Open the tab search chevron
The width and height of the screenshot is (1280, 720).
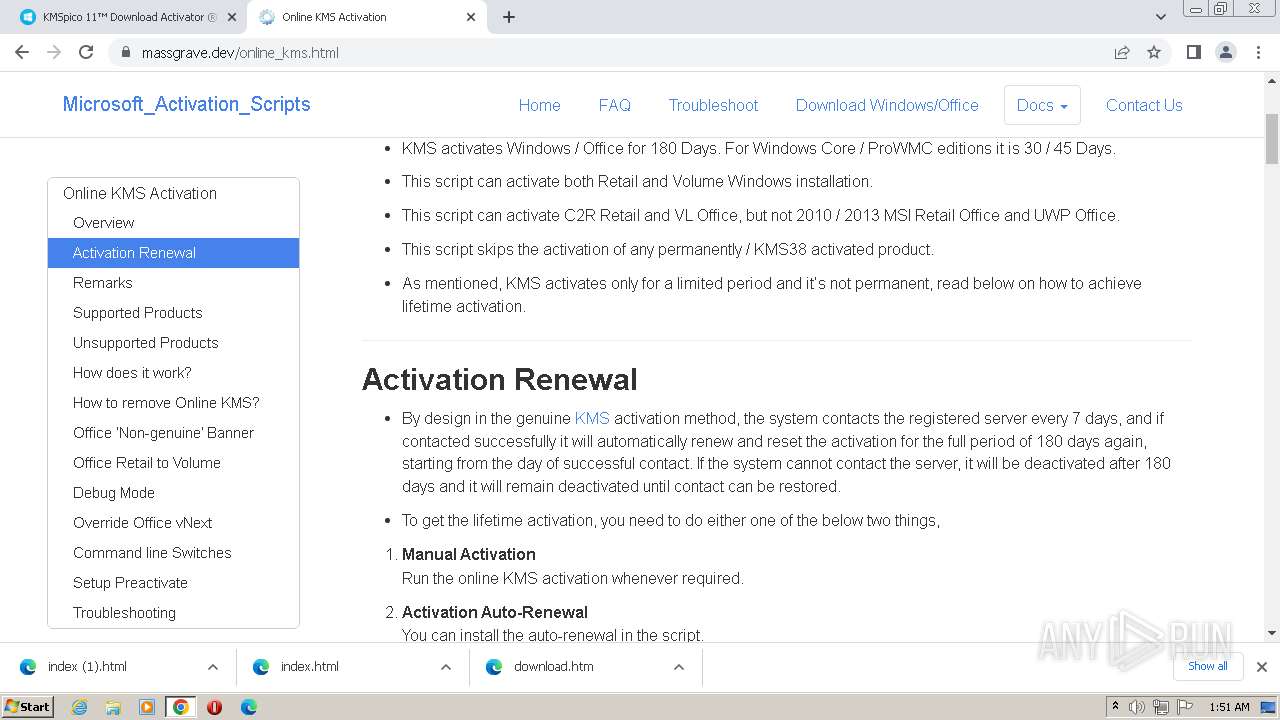coord(1160,17)
